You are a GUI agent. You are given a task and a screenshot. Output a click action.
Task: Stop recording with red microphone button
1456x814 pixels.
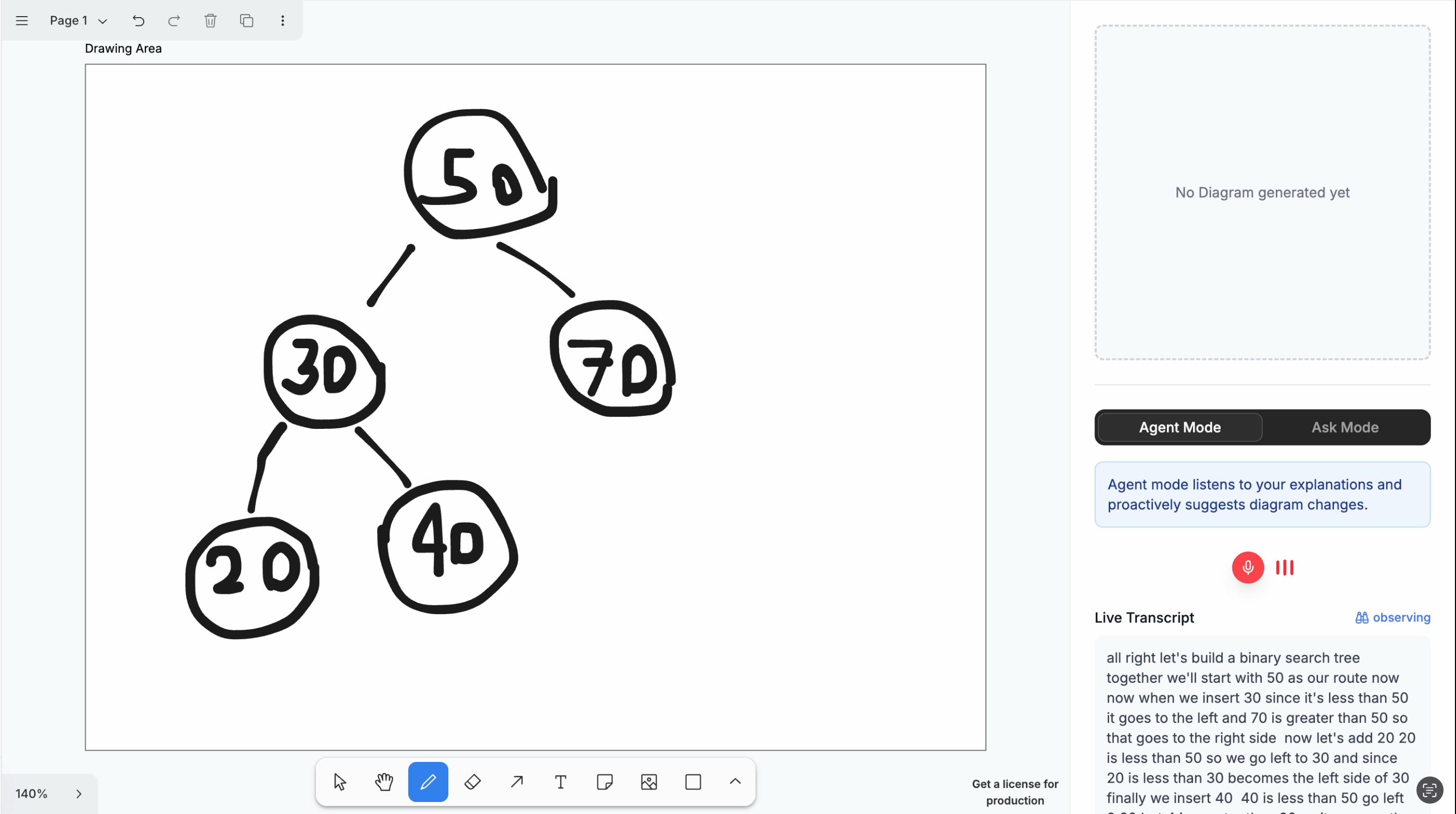click(x=1247, y=567)
